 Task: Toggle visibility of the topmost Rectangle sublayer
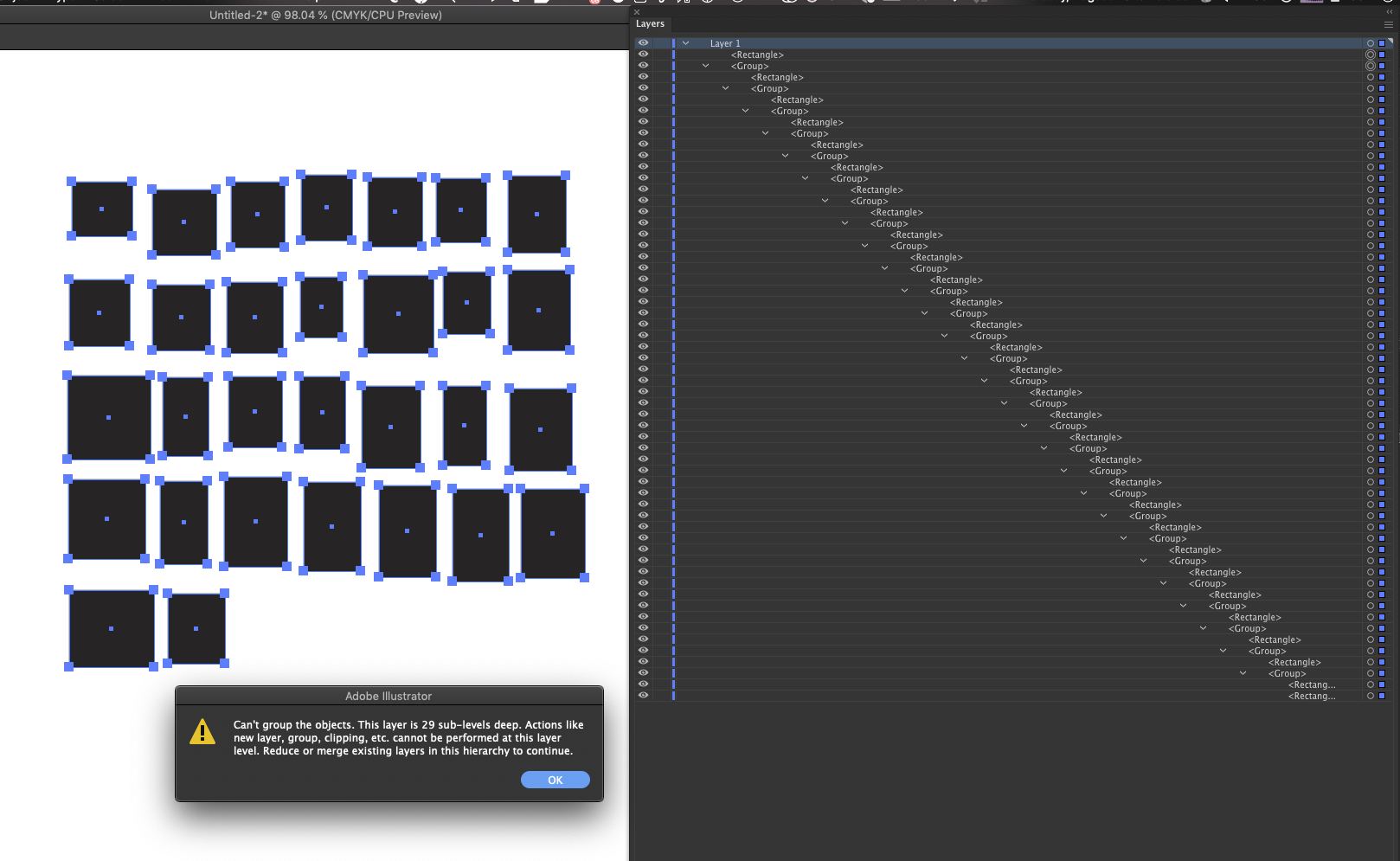643,55
